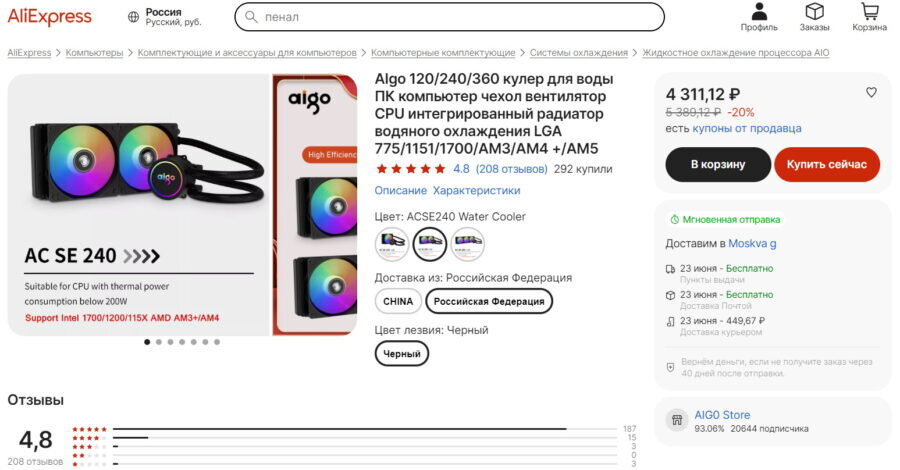Open the Orders box icon
This screenshot has height=470, width=900.
click(x=814, y=11)
